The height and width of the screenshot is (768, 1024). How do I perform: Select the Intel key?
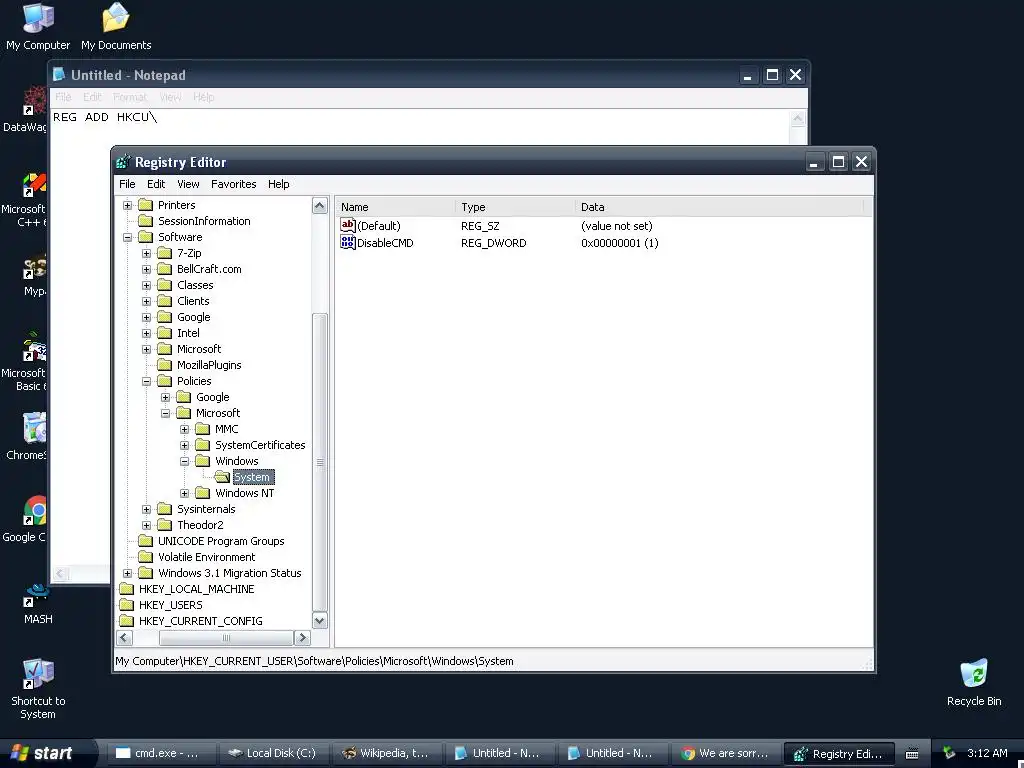[x=188, y=333]
